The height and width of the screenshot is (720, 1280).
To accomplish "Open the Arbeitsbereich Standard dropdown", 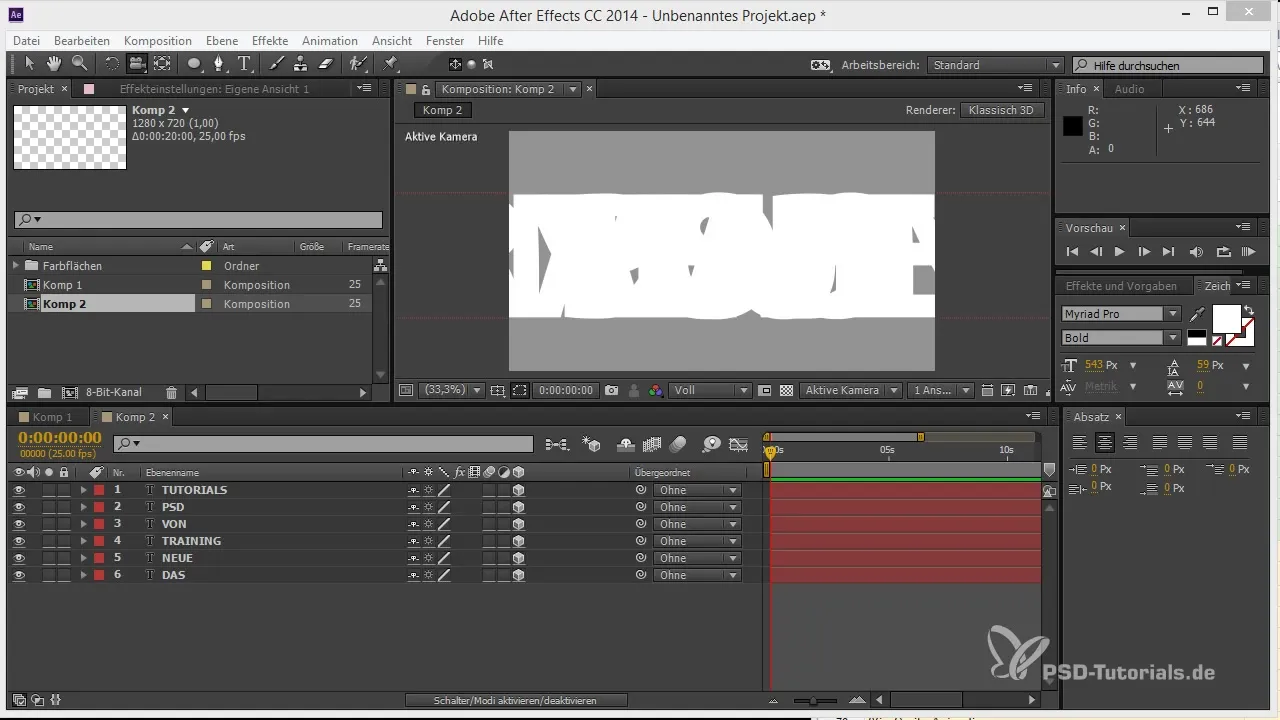I will [995, 65].
